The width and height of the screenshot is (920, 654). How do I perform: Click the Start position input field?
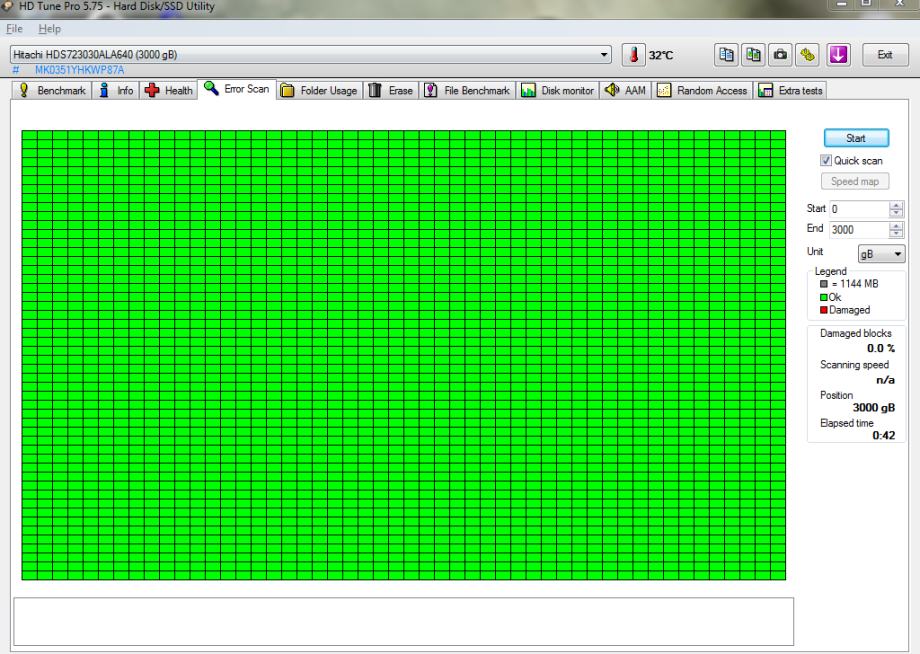860,209
